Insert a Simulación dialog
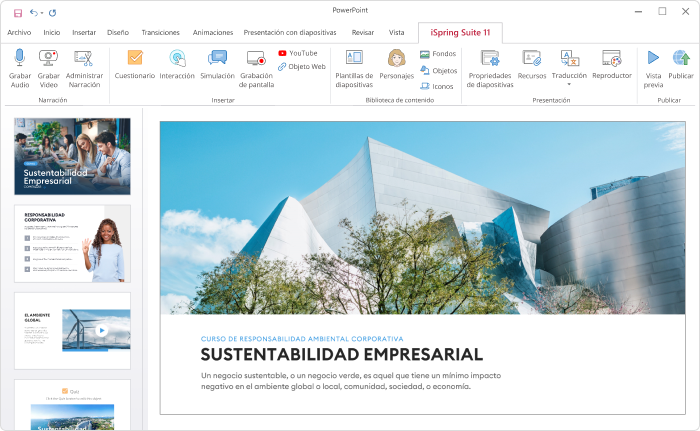Viewport: 700px width, 431px height. click(217, 65)
